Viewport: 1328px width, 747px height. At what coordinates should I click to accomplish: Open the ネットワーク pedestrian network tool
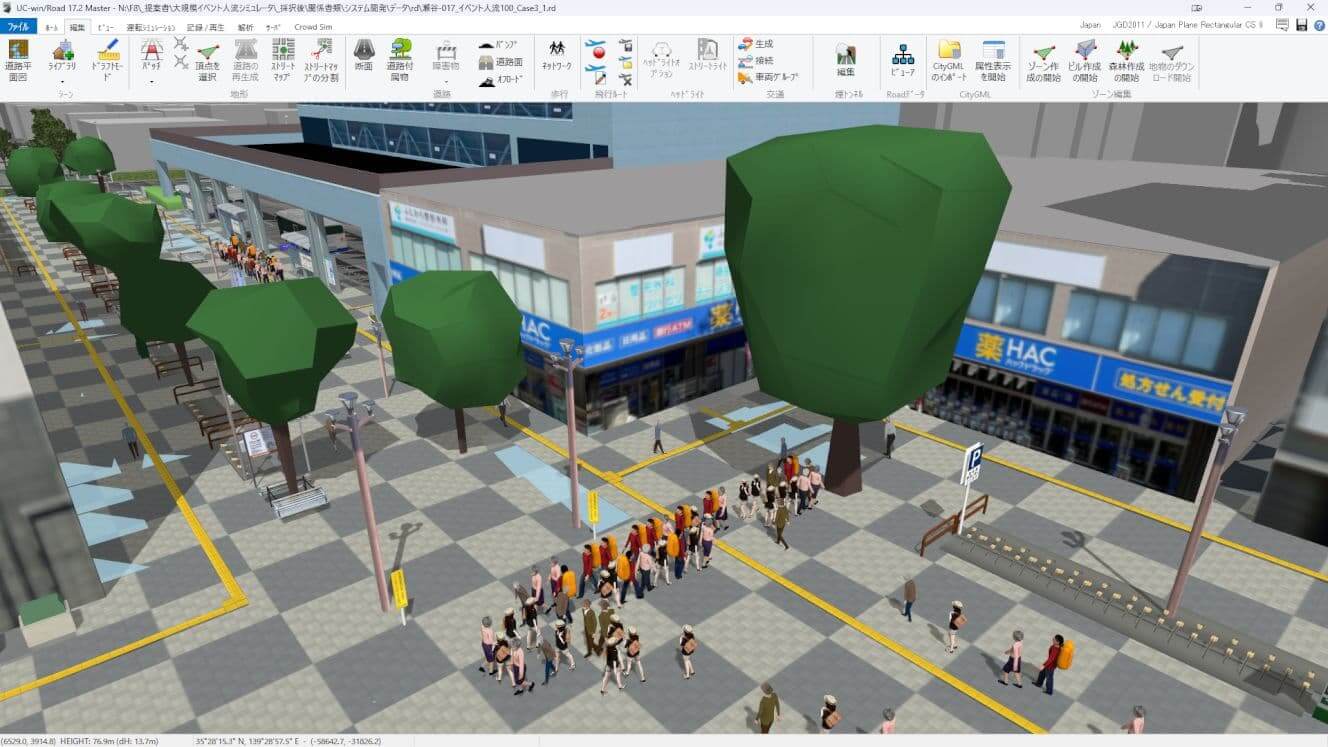click(x=555, y=56)
